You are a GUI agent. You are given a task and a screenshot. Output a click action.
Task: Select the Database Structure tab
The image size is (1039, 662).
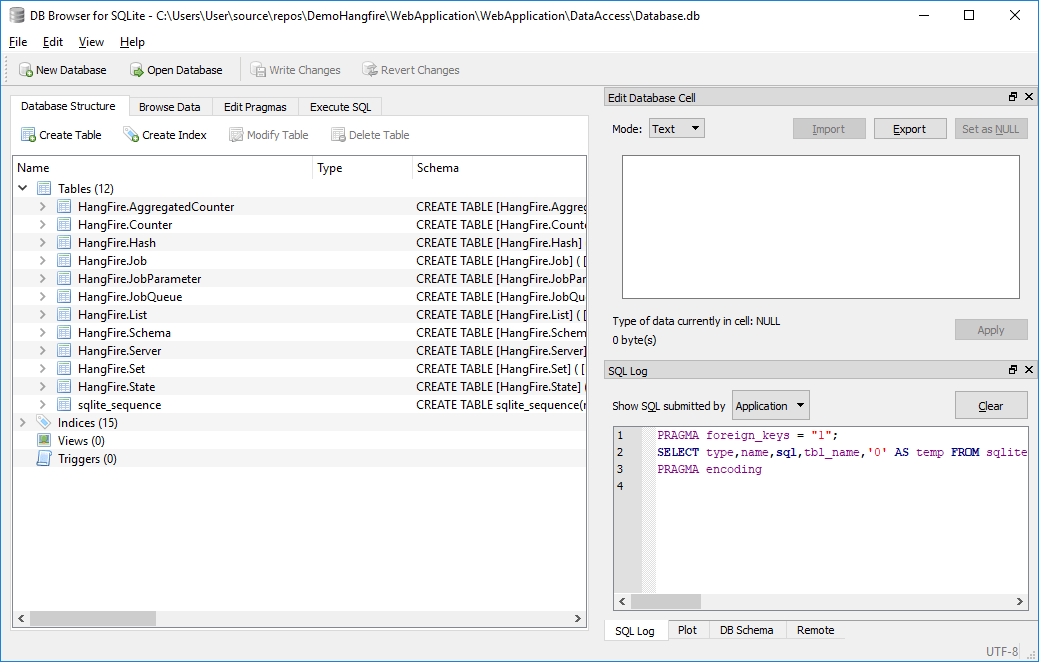coord(68,106)
